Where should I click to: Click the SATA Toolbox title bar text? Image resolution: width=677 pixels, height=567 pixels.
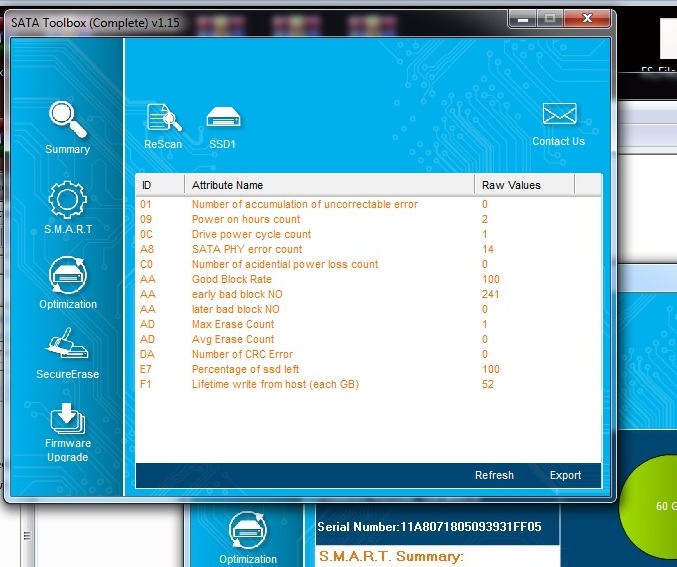coord(95,22)
